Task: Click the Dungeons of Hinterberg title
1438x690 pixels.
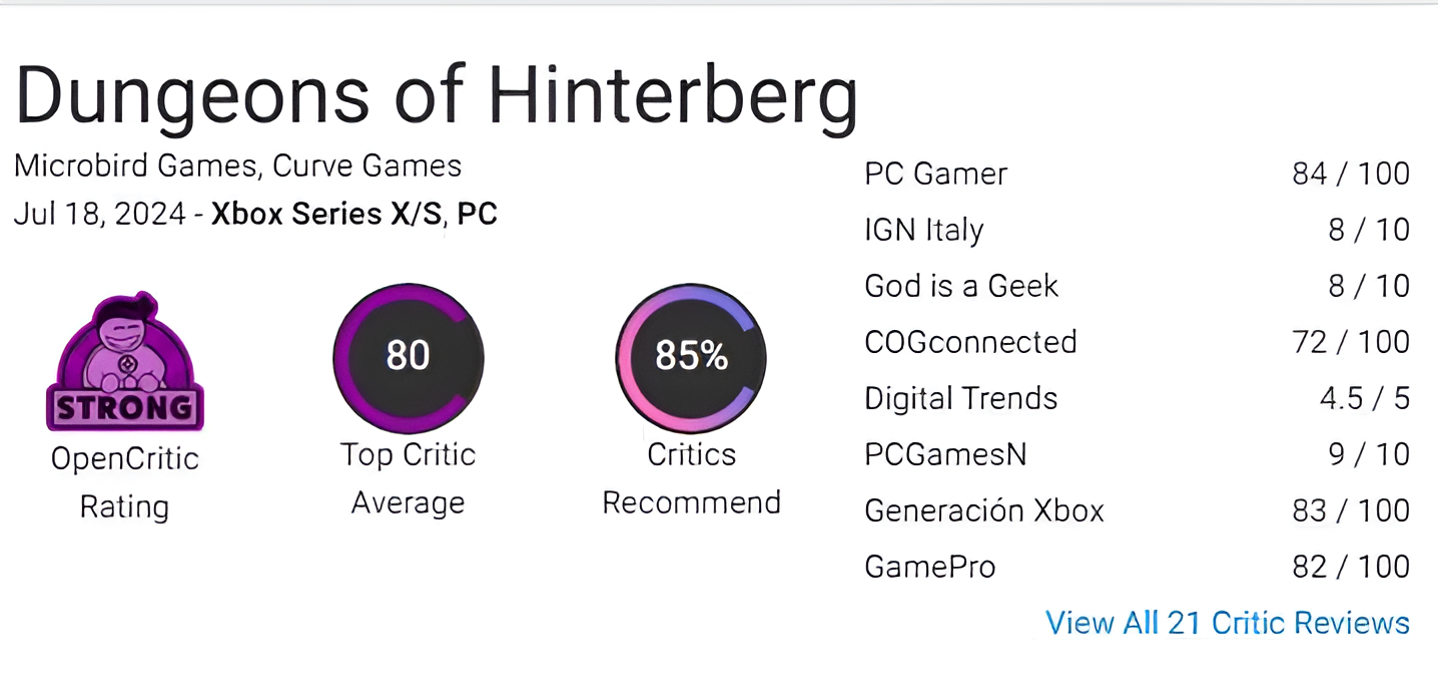Action: point(436,96)
